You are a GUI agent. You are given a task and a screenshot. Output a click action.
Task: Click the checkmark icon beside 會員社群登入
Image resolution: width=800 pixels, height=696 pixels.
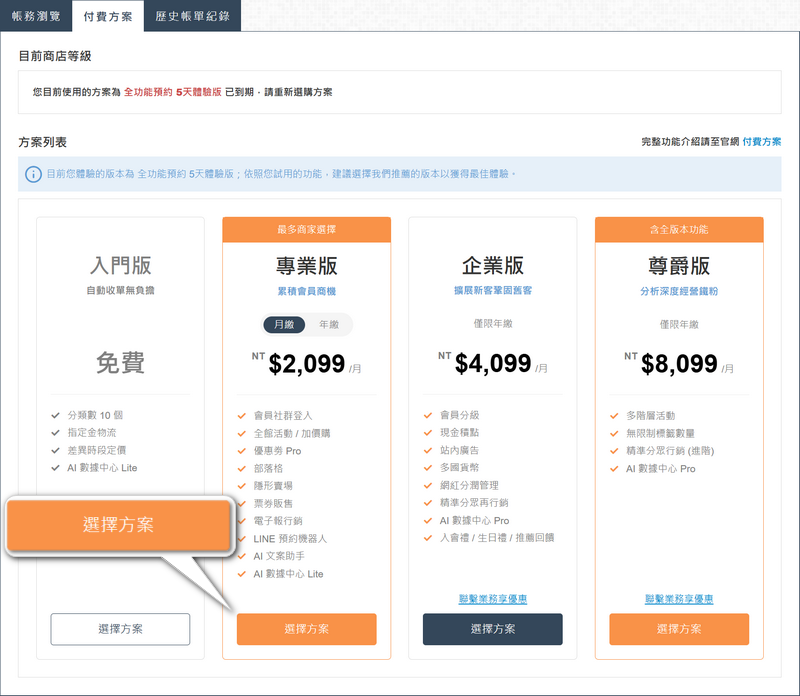242,415
